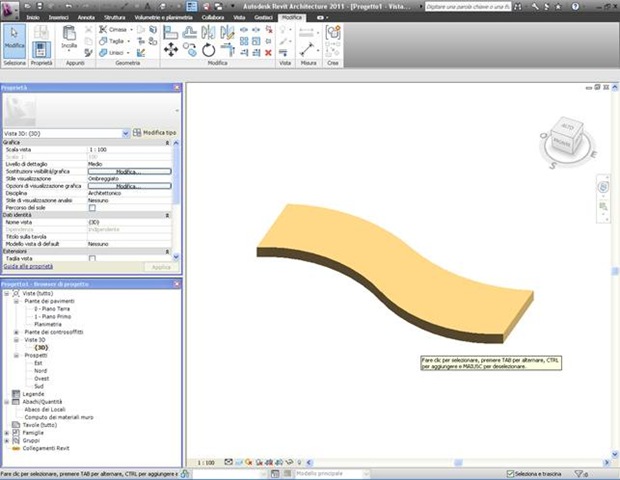The width and height of the screenshot is (620, 480).
Task: Click Modifica button for Sostituzioni visibilità/grafica
Action: (128, 171)
